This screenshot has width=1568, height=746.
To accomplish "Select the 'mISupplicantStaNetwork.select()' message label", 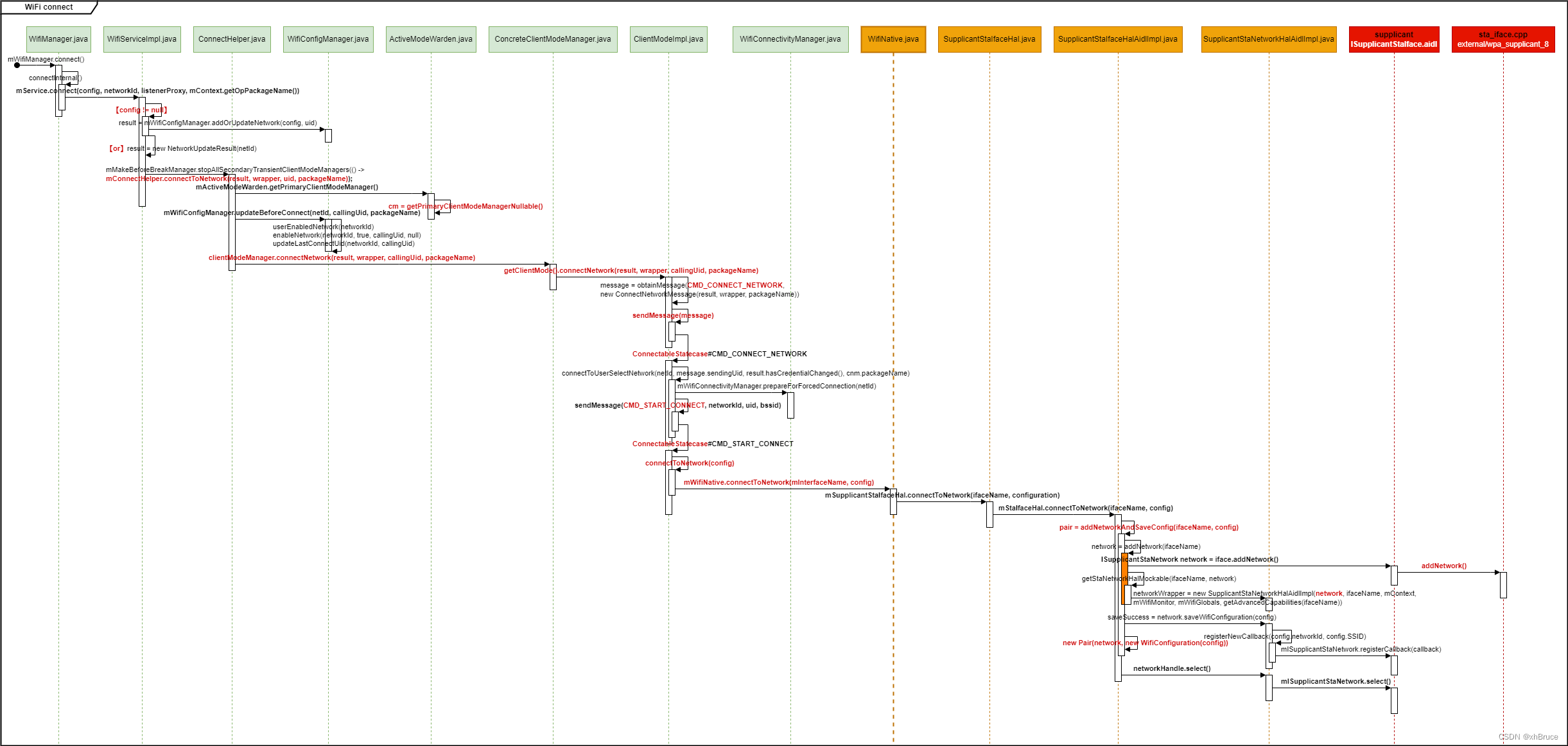I will (x=1336, y=681).
